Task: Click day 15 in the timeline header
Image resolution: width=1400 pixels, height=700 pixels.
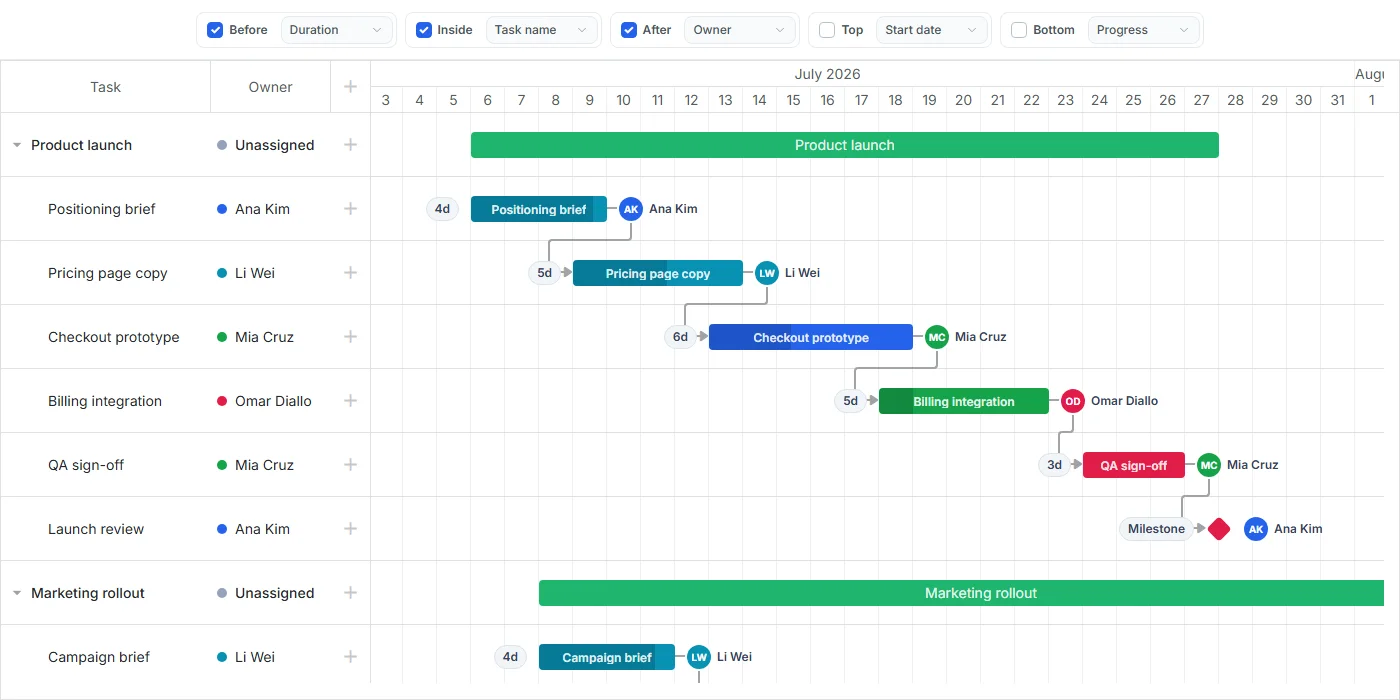Action: click(x=793, y=100)
